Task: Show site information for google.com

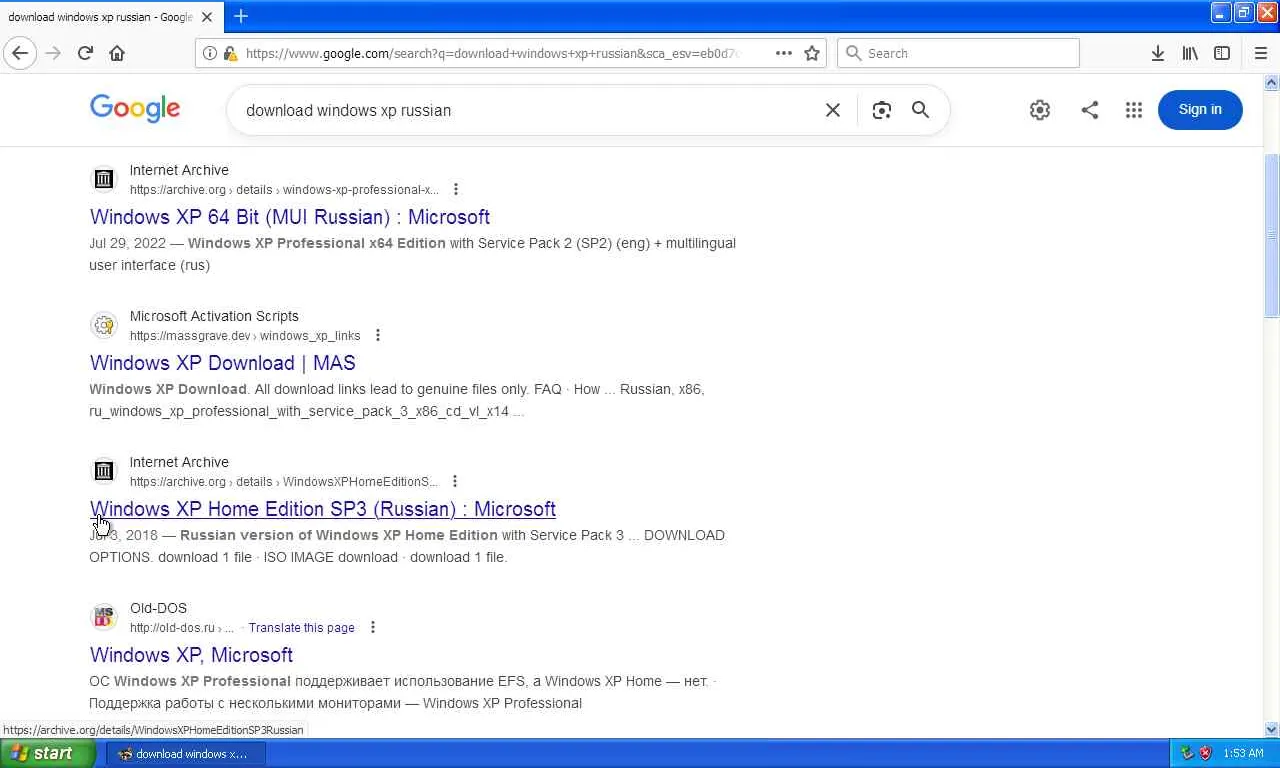Action: (x=209, y=53)
